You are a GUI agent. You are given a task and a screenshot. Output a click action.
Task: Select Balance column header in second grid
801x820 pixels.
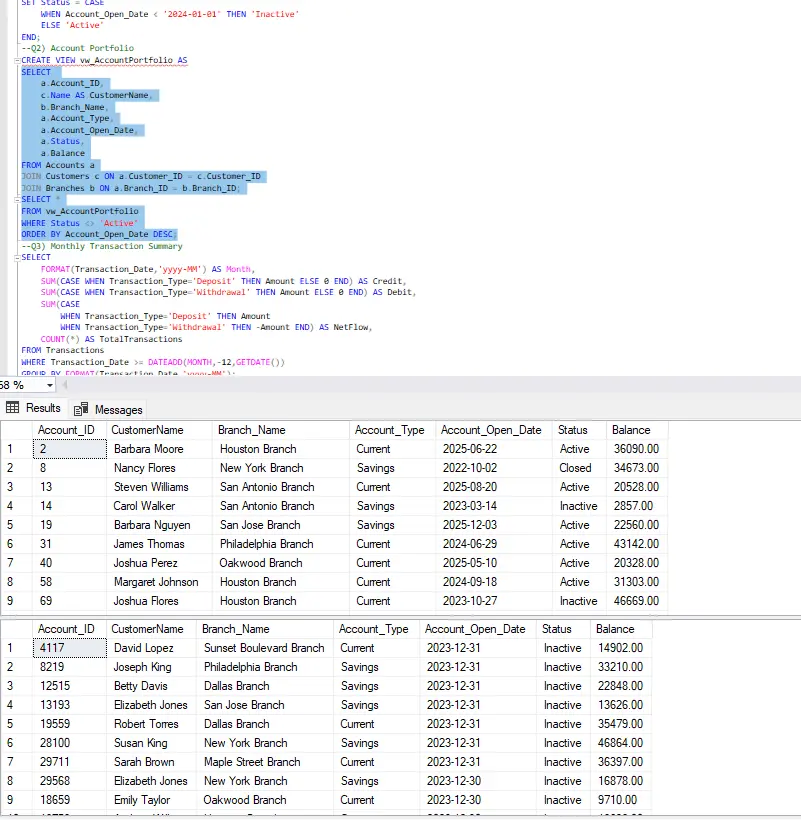coord(621,629)
